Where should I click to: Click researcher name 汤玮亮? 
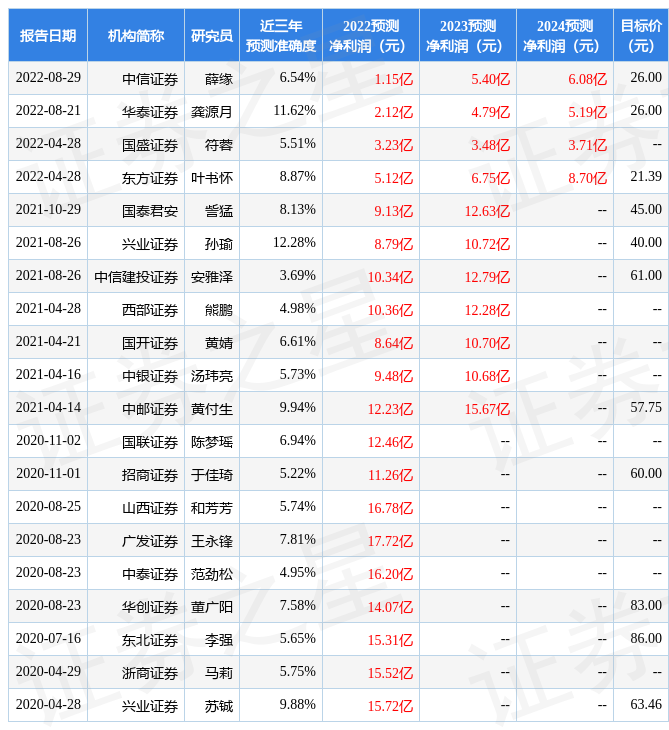tap(212, 376)
